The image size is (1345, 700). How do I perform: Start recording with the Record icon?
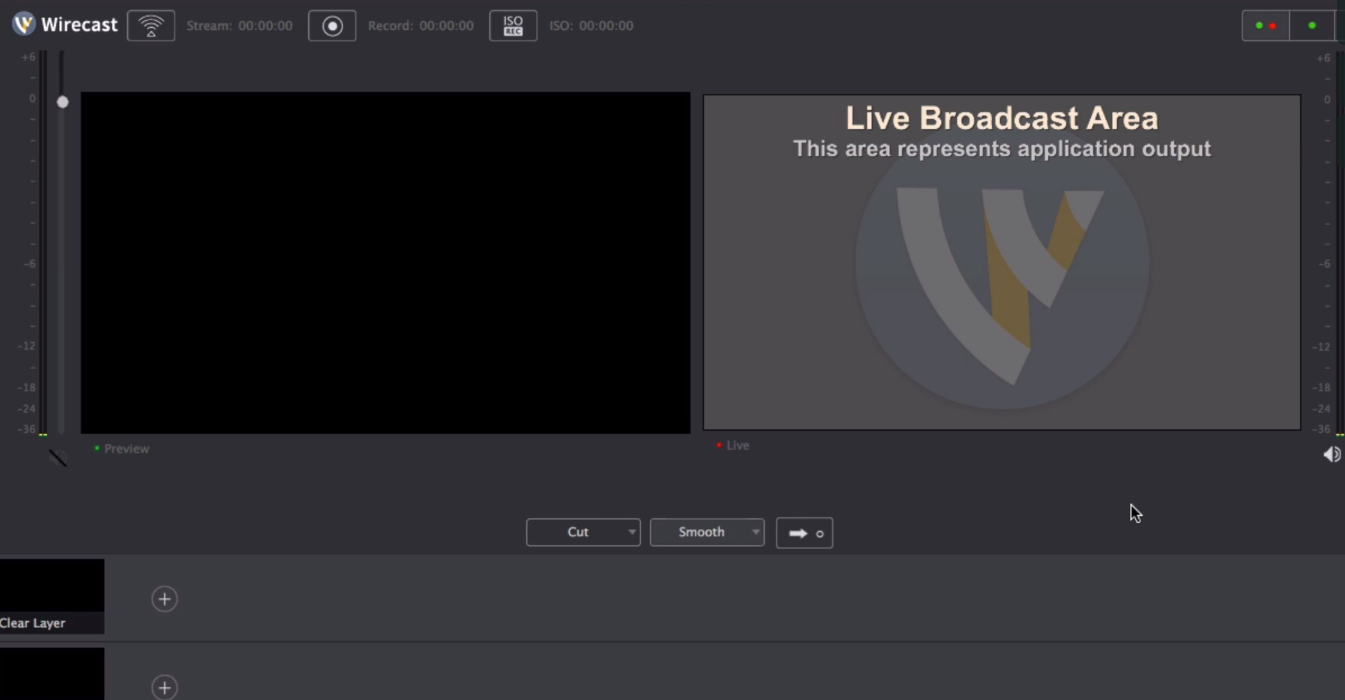tap(331, 25)
